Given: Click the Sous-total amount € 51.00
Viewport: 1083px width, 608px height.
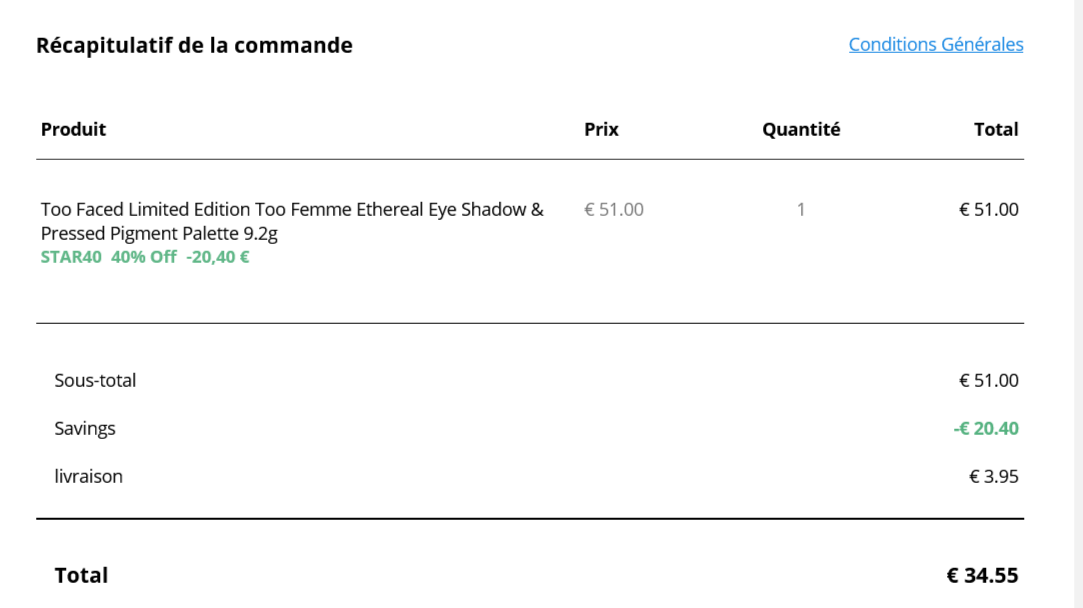Looking at the screenshot, I should pos(988,380).
